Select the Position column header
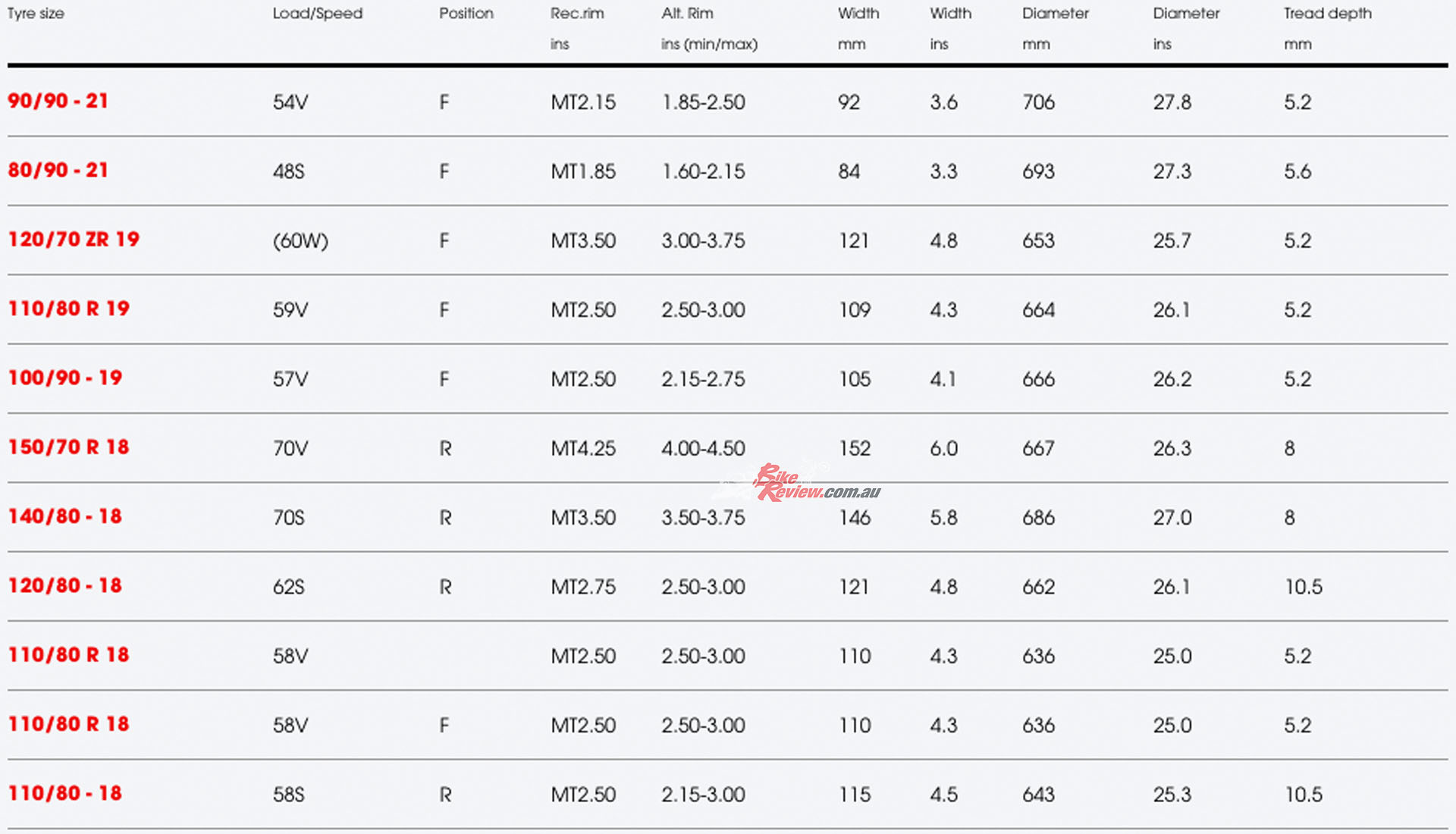1456x834 pixels. pos(466,14)
